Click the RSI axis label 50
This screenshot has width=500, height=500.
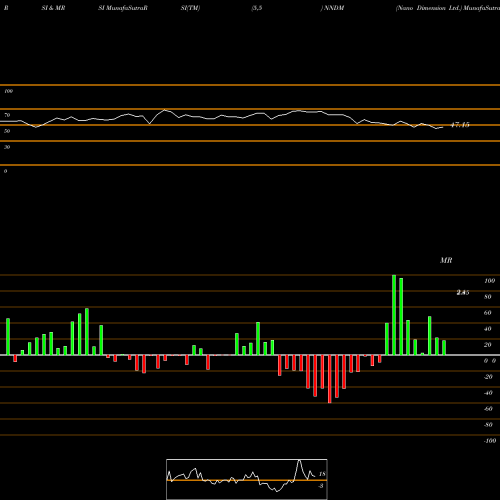[7, 131]
